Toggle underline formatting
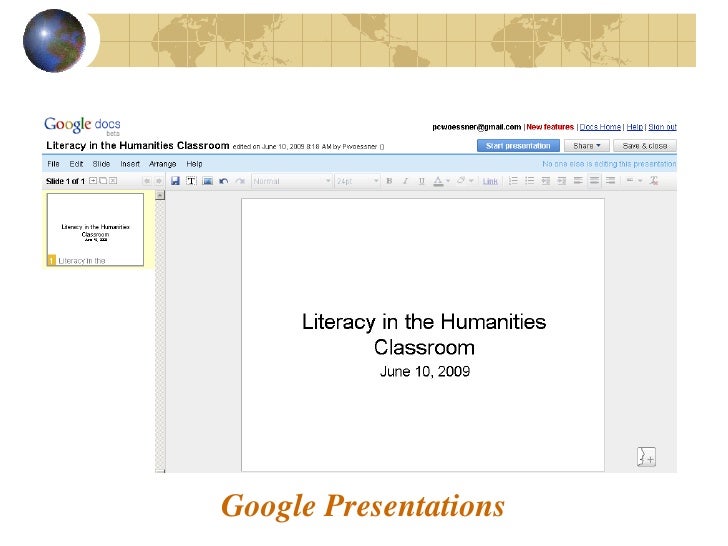This screenshot has width=728, height=546. [422, 181]
